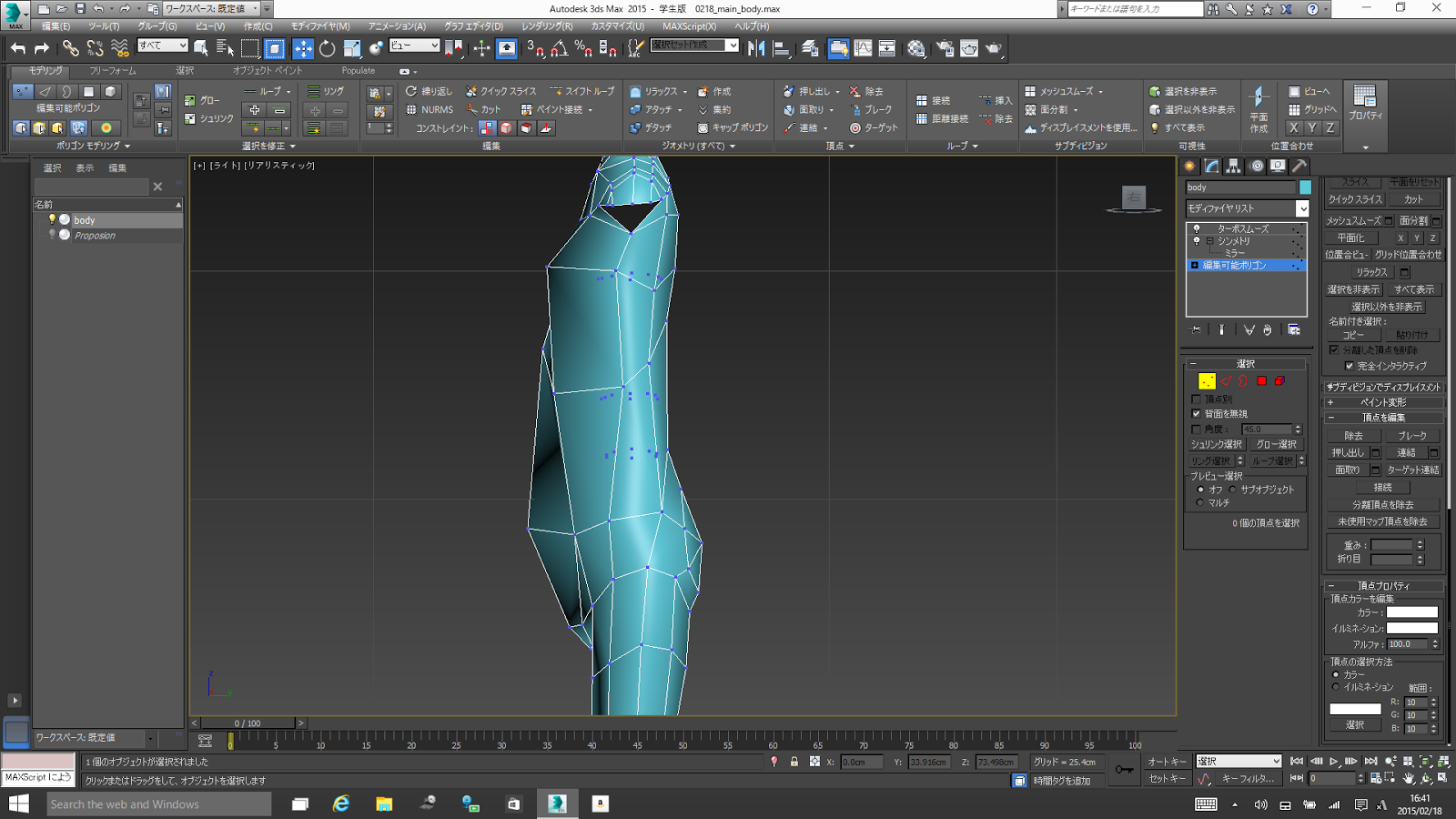
Task: Select the Move transform tool in main toolbar
Action: 303,48
